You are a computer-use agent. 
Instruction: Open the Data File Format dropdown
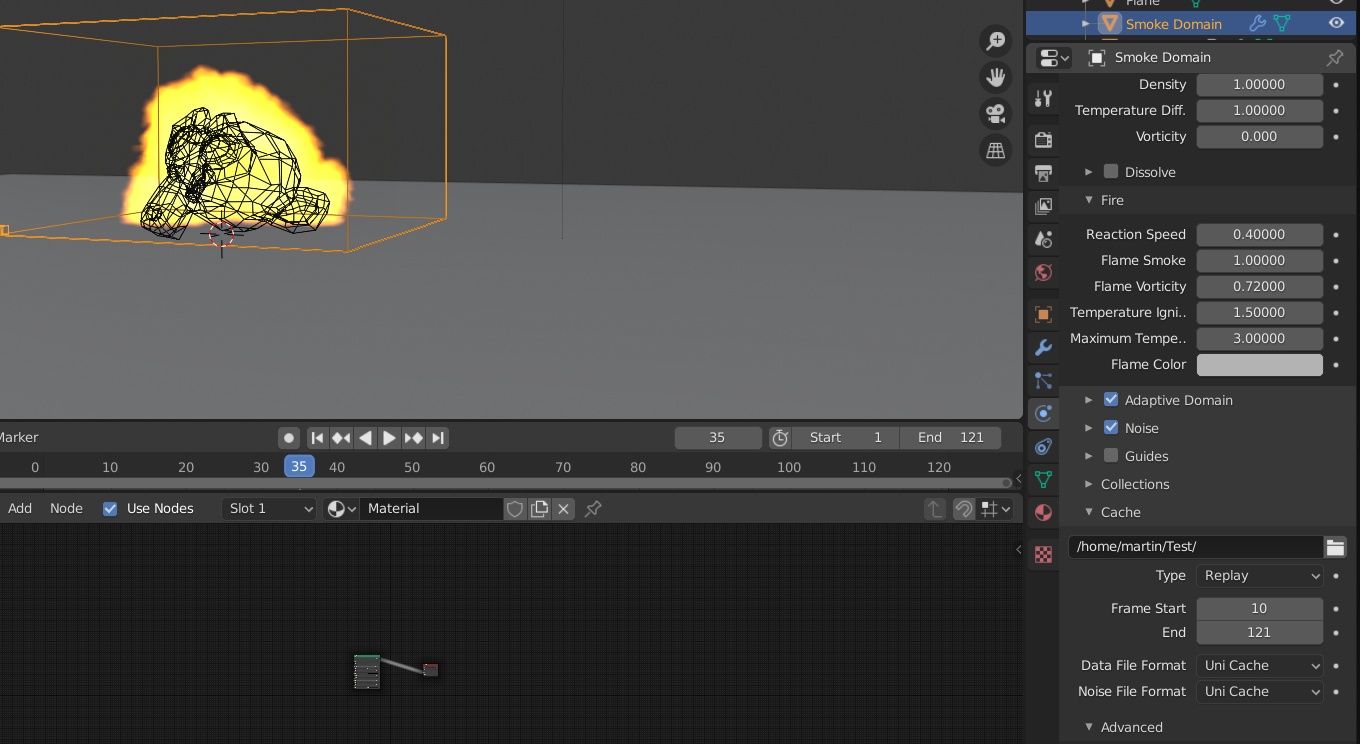[x=1259, y=665]
